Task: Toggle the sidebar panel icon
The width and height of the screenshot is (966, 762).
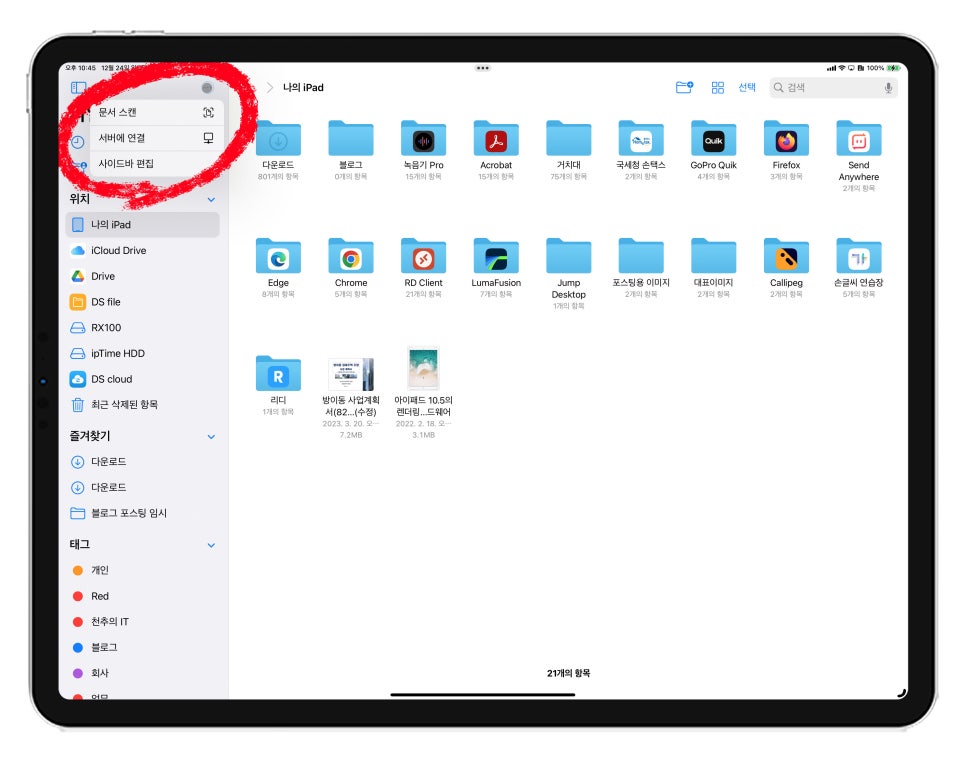Action: 78,88
